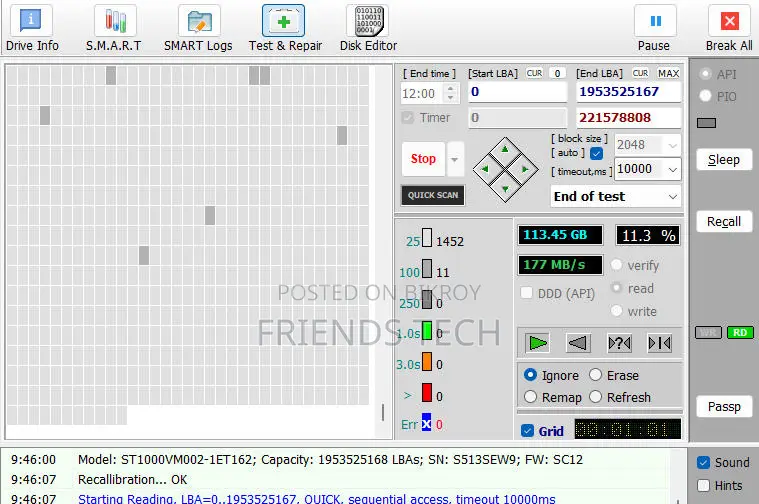759x504 pixels.
Task: Open the dropdown arrow beside Stop
Action: point(455,159)
